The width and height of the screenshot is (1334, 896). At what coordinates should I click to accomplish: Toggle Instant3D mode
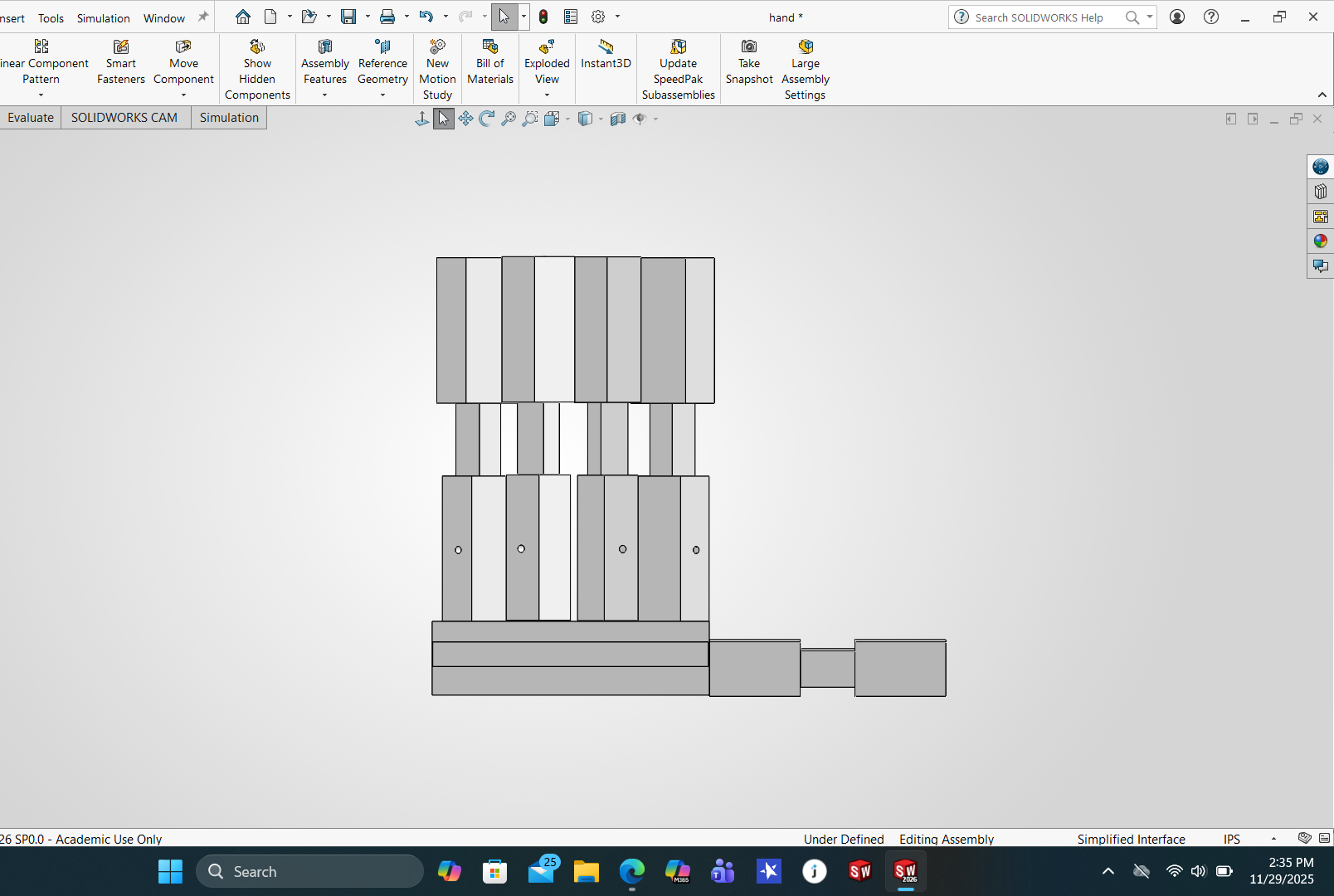pyautogui.click(x=606, y=55)
